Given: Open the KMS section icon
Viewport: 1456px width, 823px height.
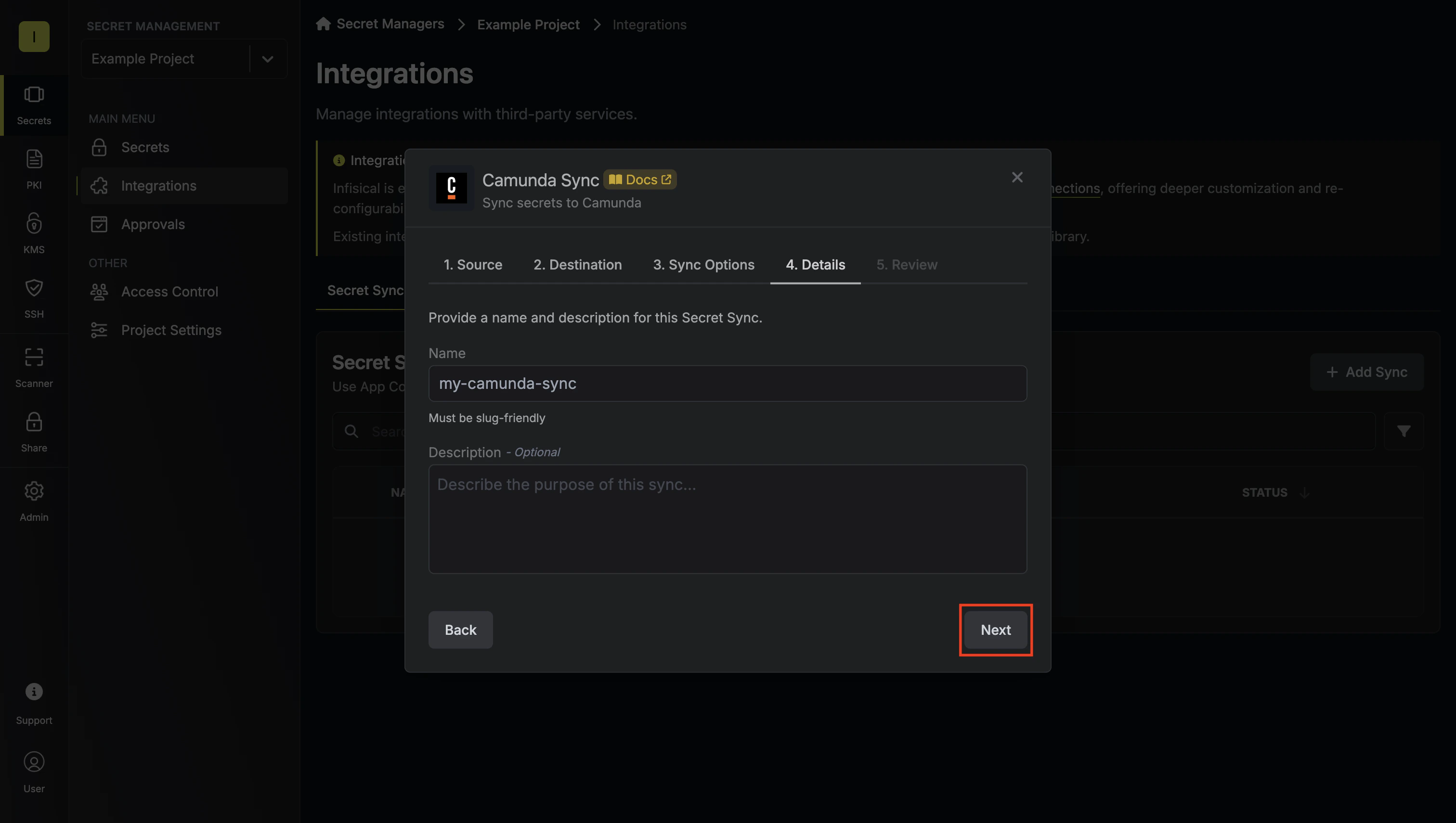Looking at the screenshot, I should pyautogui.click(x=34, y=223).
